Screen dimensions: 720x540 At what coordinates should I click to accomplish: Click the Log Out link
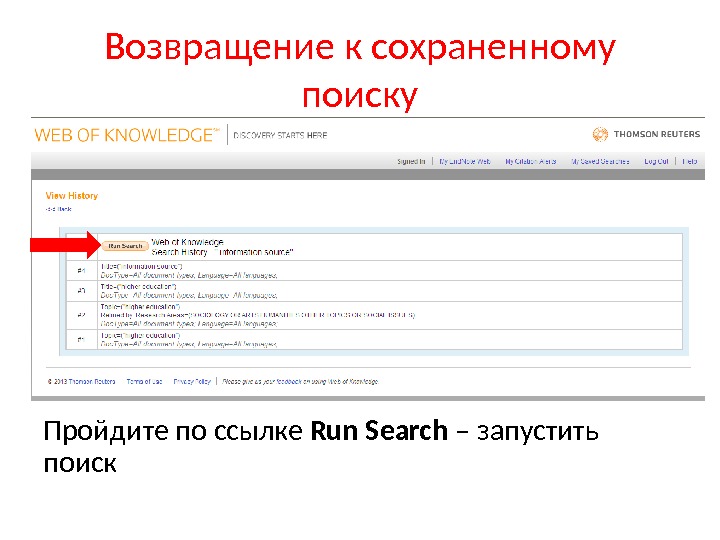coord(656,162)
